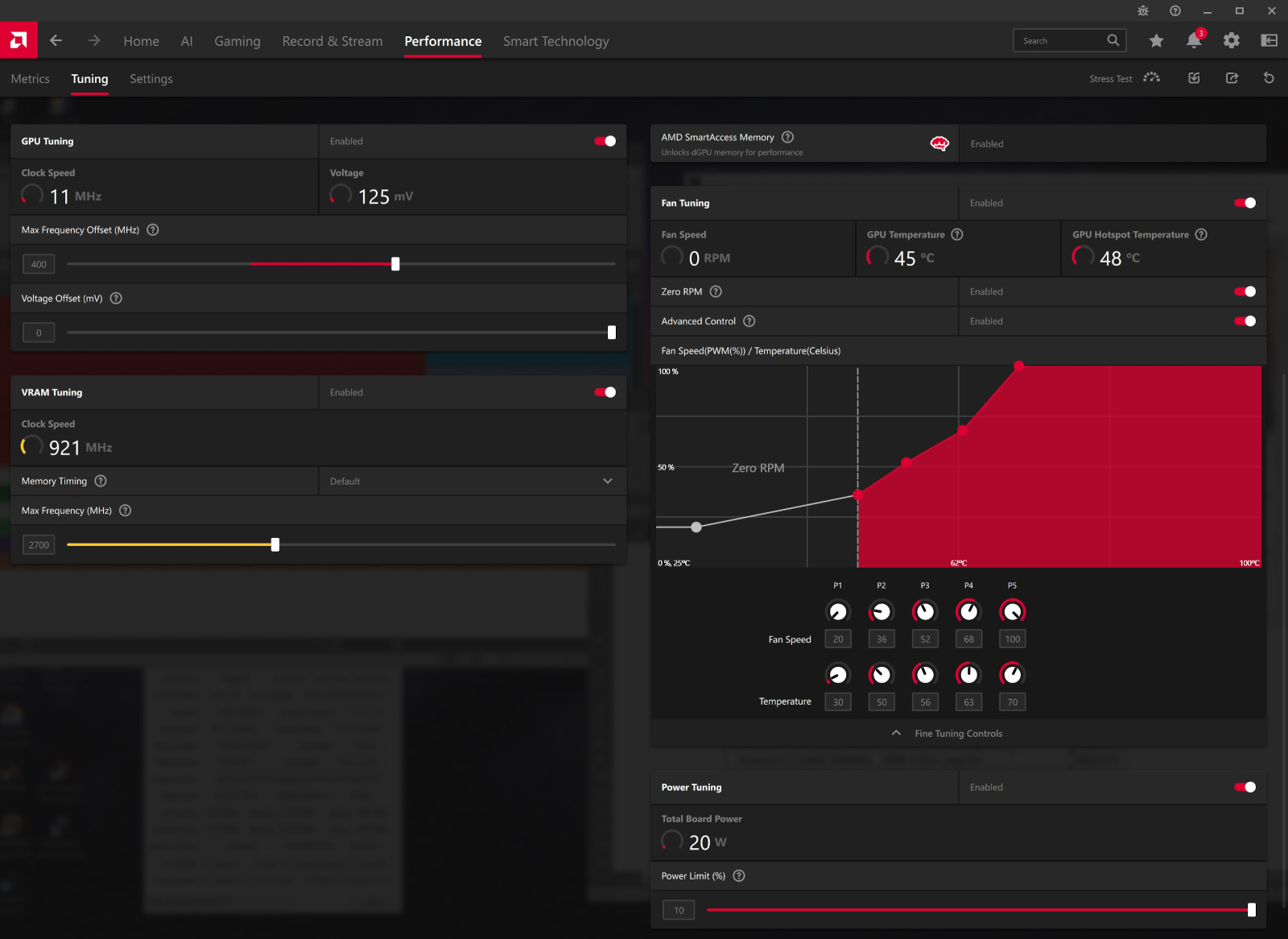
Task: Click the Power Limit value field
Action: 679,910
